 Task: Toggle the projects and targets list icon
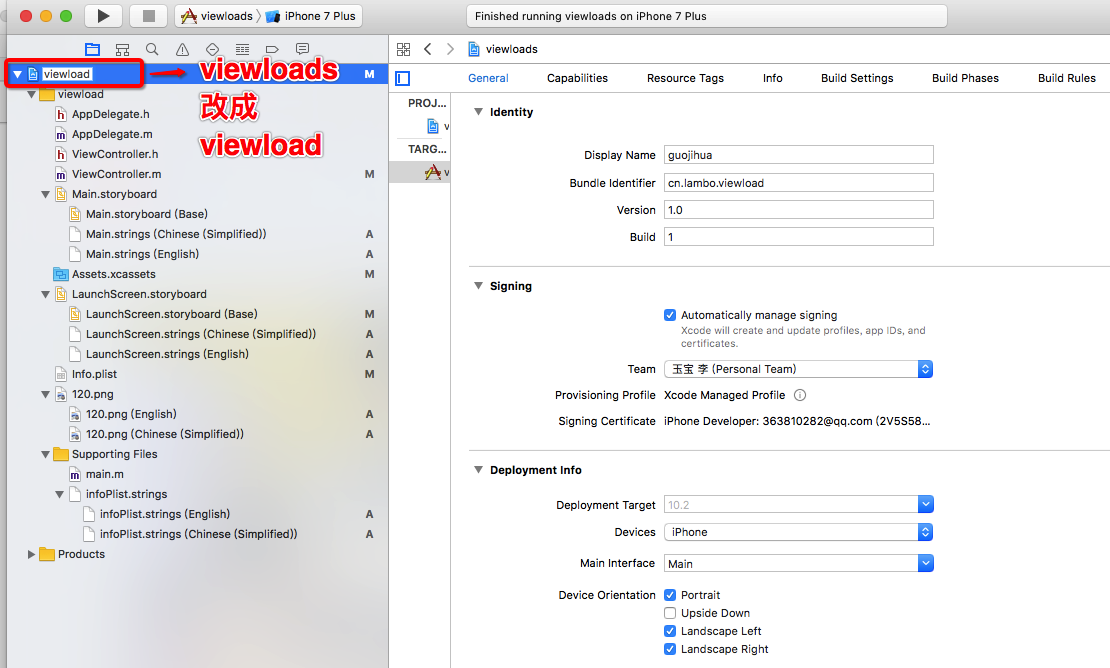pos(403,79)
